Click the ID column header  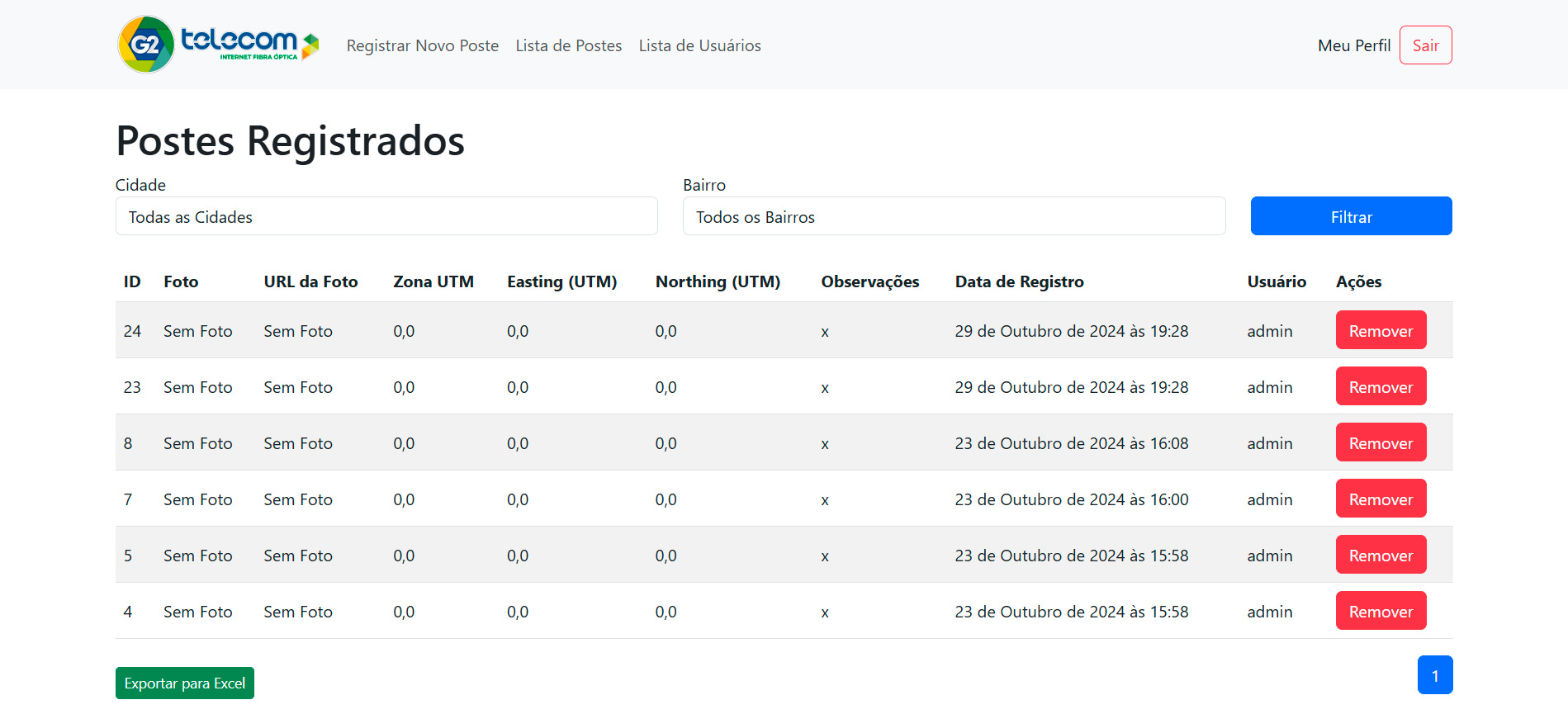tap(132, 281)
